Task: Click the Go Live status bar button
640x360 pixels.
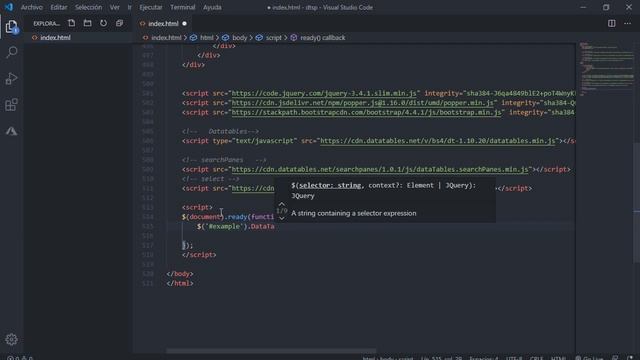Action: (589, 358)
